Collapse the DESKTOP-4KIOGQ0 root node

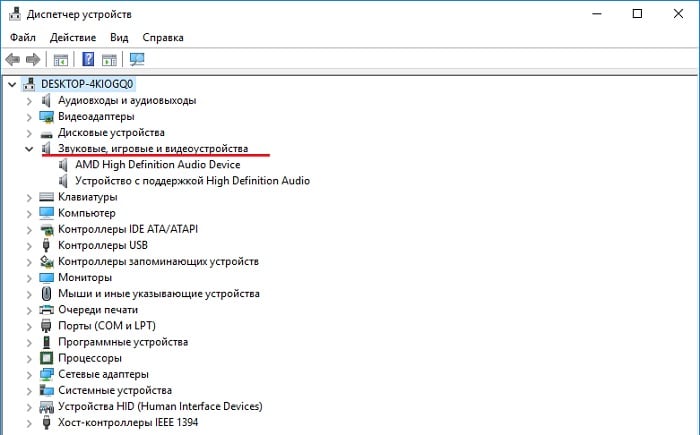coord(11,83)
